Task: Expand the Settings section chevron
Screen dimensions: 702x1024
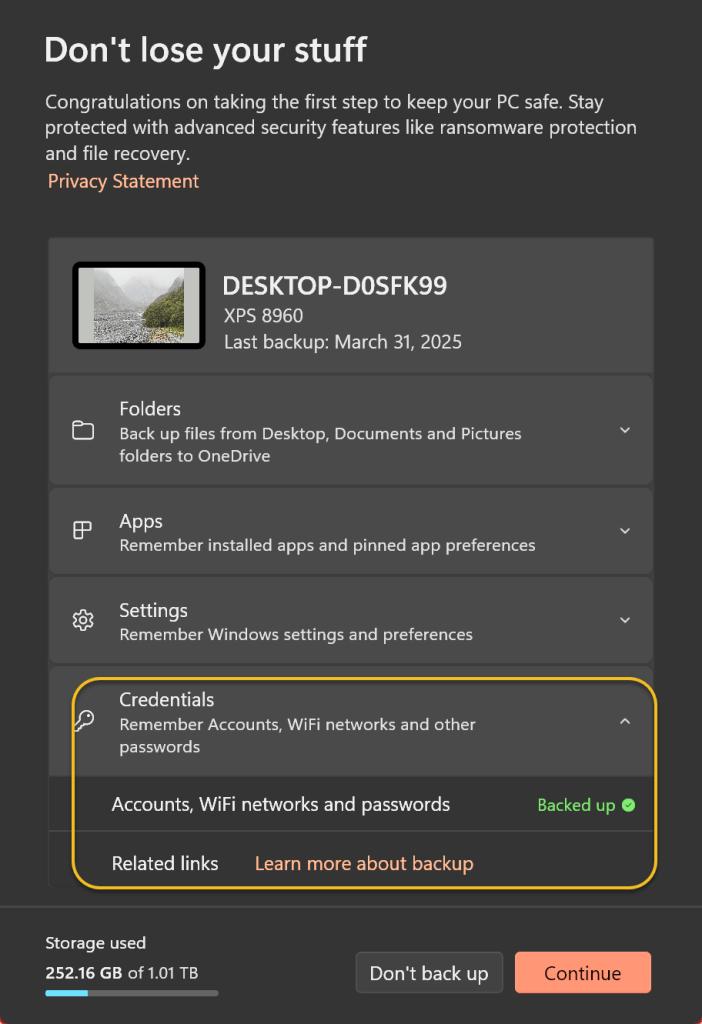Action: point(625,621)
